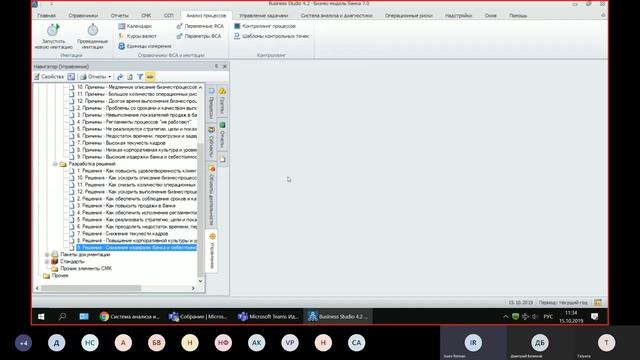
Task: Click the tree vertical scrollbar down arrow
Action: click(x=200, y=281)
